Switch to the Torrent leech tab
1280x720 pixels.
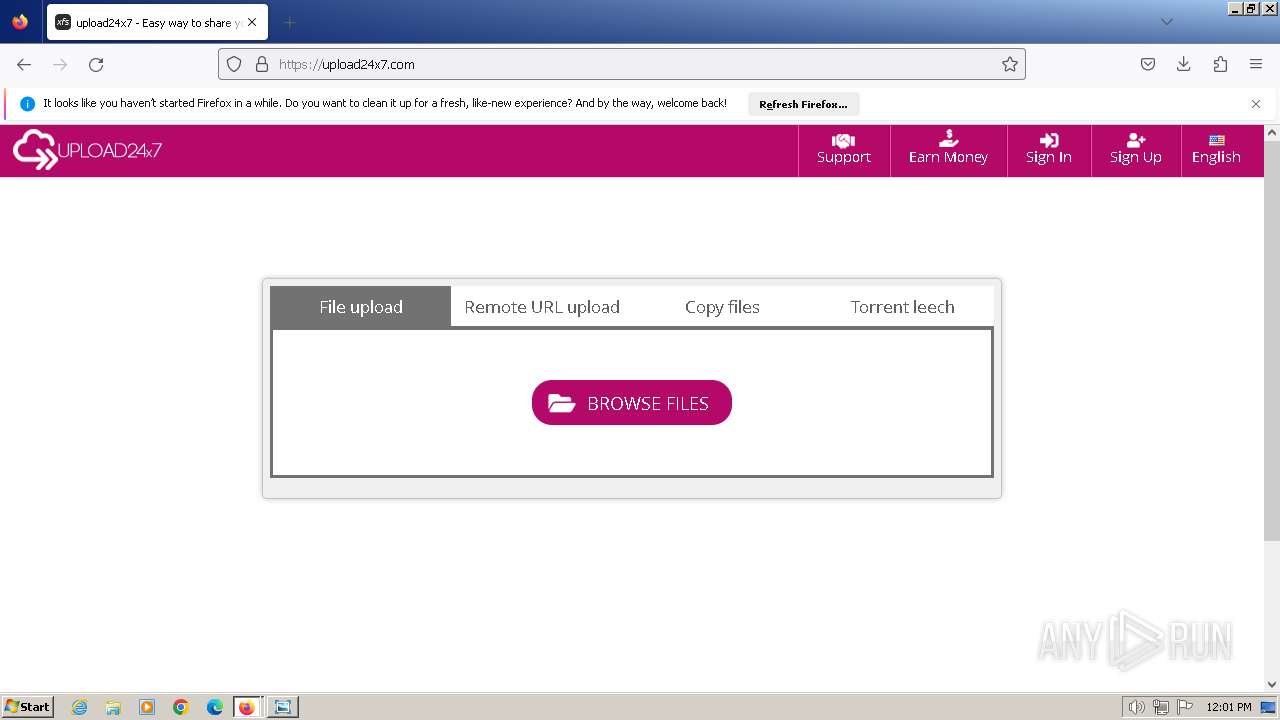902,307
